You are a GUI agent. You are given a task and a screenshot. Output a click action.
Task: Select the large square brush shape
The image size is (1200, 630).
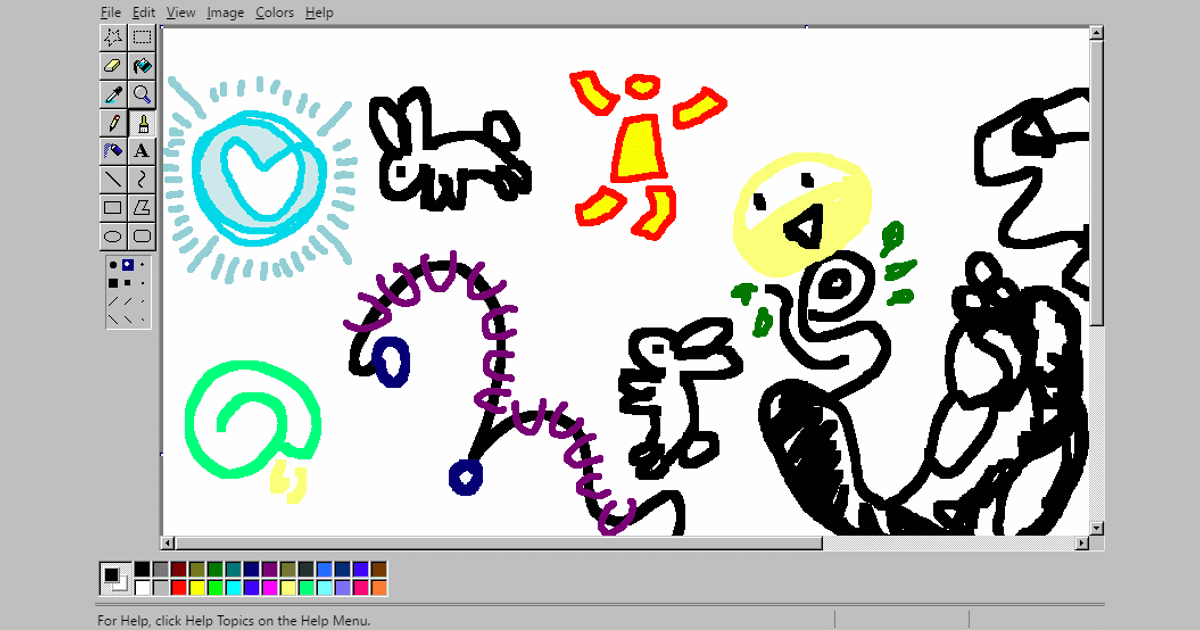113,283
